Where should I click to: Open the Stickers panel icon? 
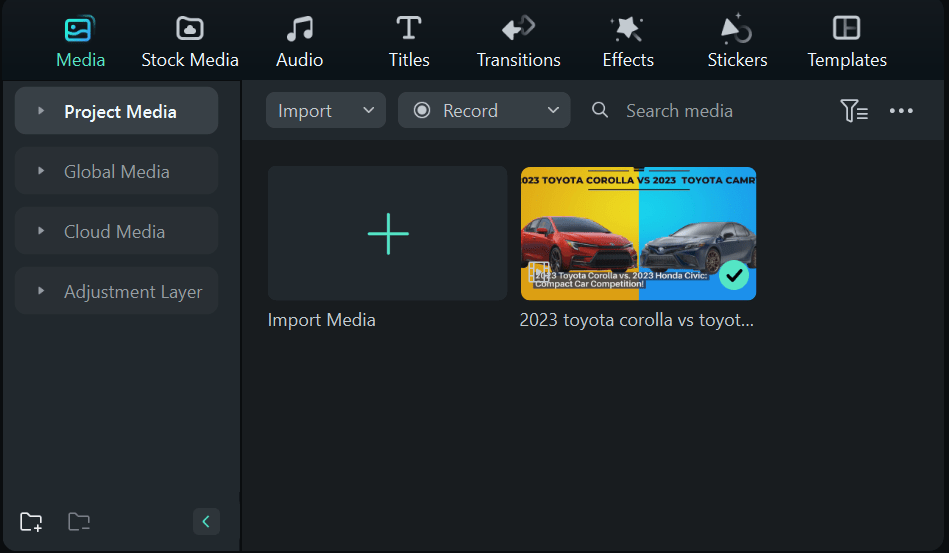[737, 28]
